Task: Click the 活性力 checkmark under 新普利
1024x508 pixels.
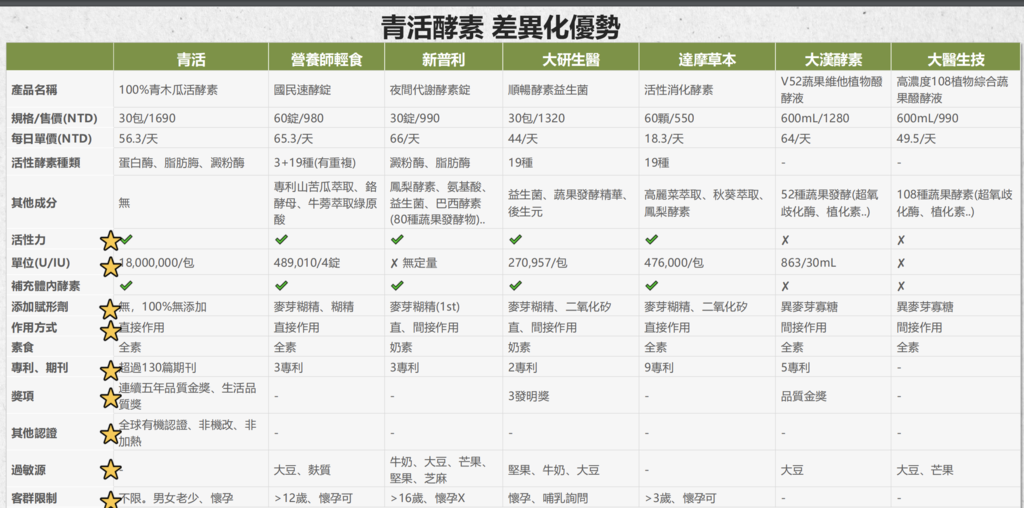Action: tap(397, 240)
